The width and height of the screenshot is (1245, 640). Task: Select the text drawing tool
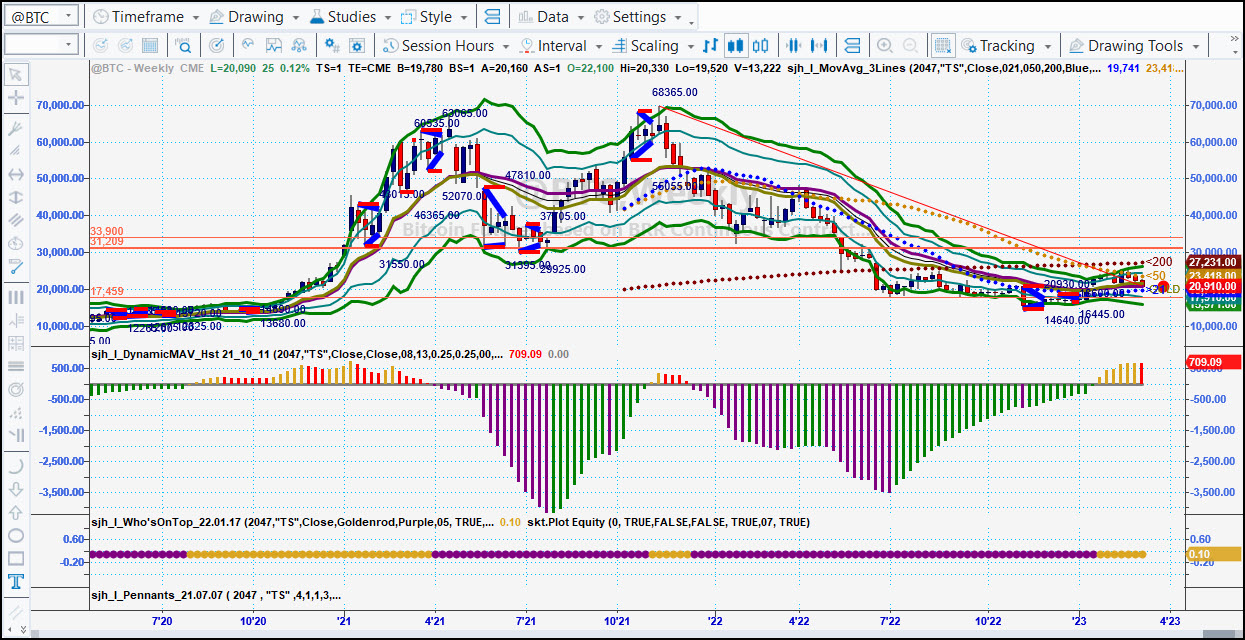16,582
